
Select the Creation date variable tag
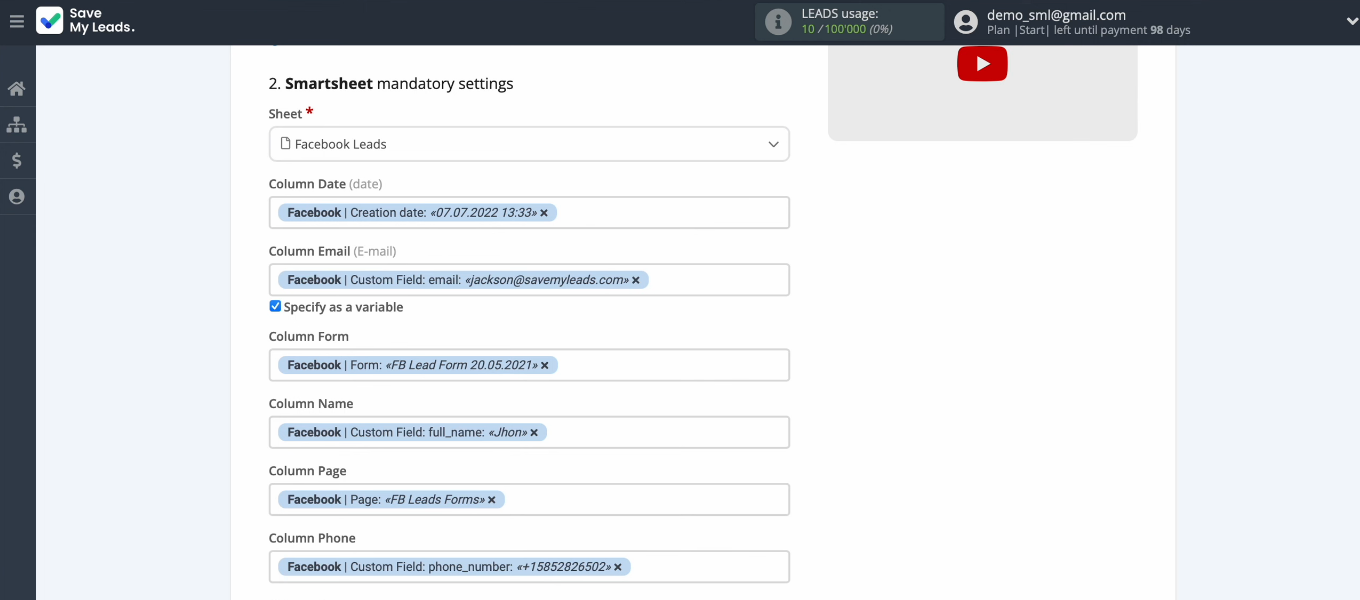point(417,213)
